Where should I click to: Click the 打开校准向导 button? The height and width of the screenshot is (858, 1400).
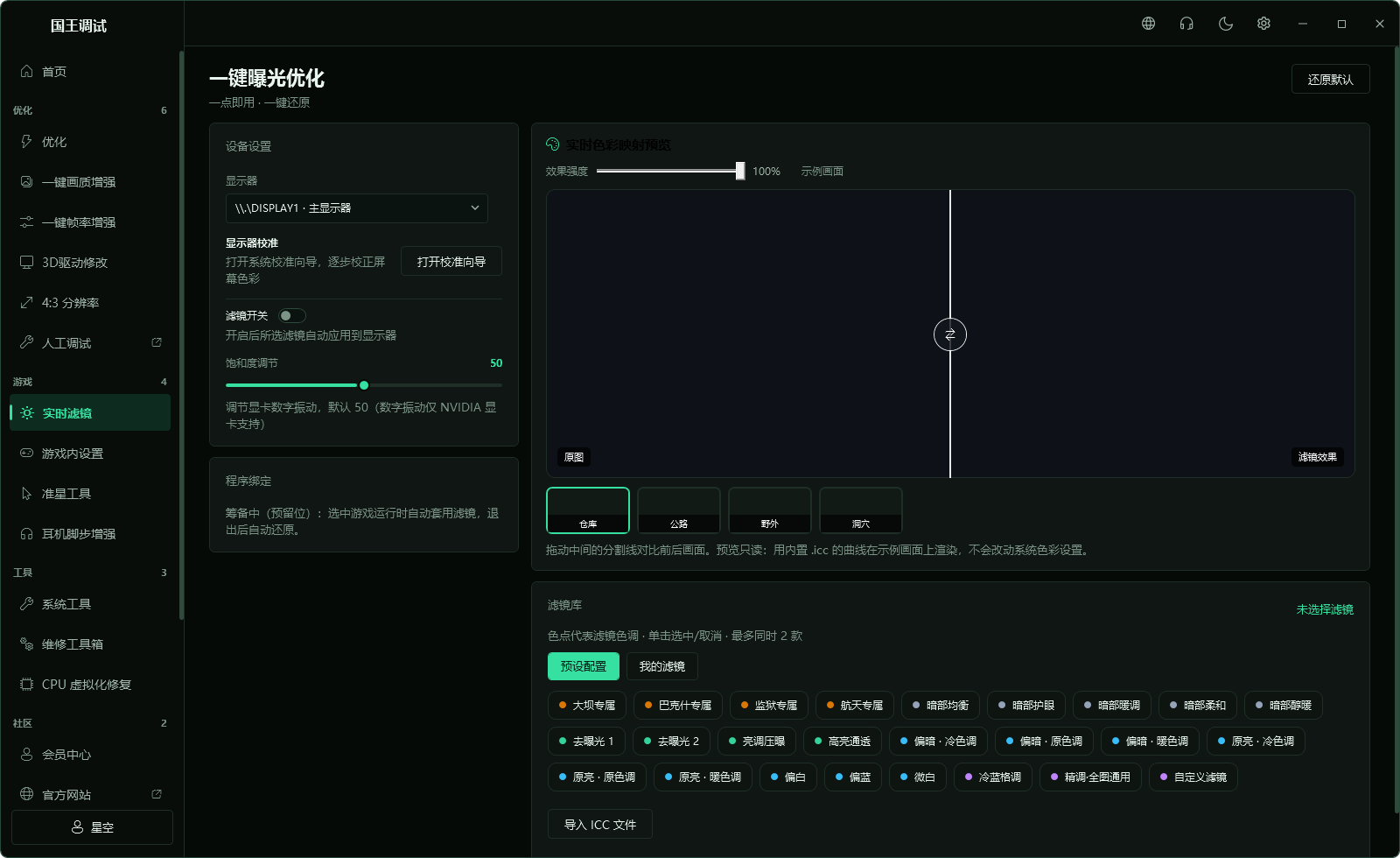[451, 262]
